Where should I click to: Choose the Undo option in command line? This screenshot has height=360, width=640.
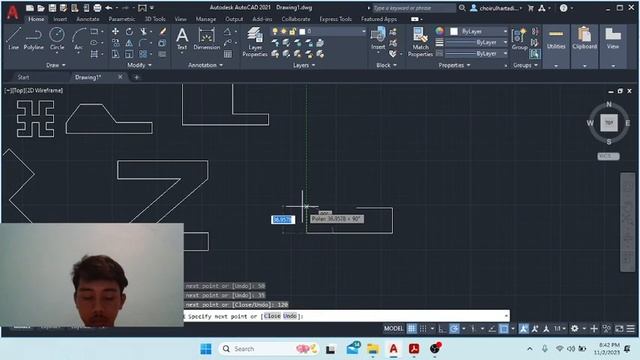pyautogui.click(x=290, y=316)
